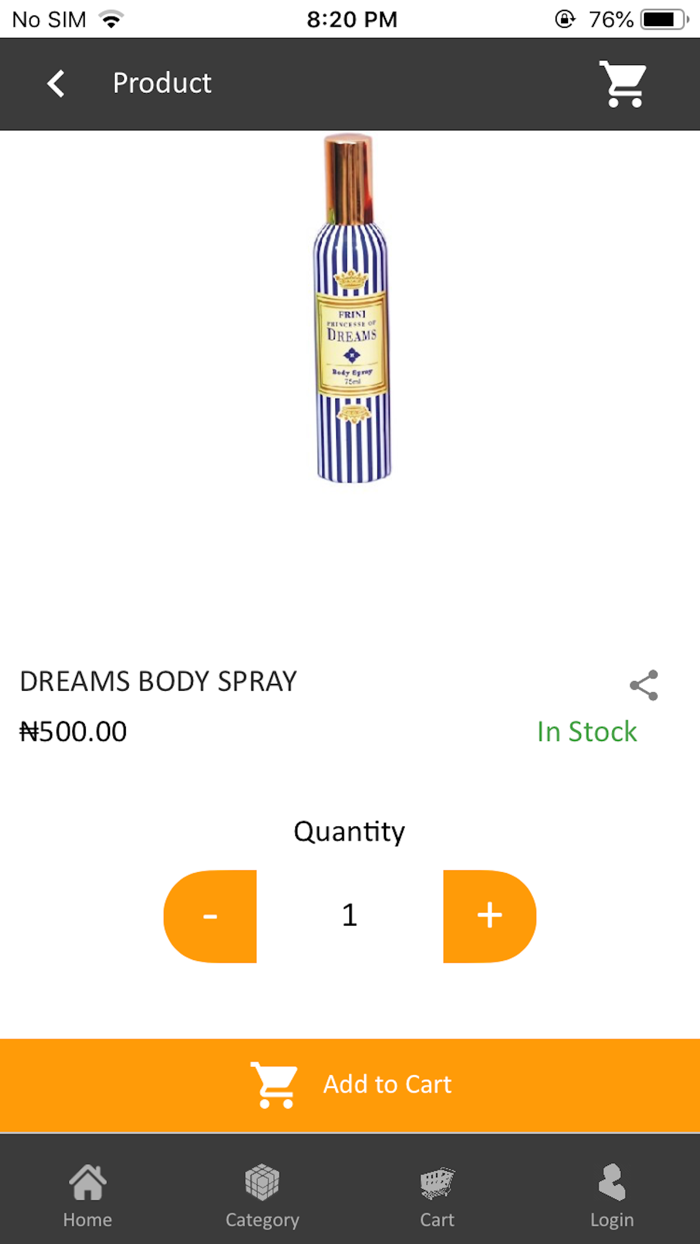Viewport: 700px width, 1244px height.
Task: Tap the In Stock status label
Action: [x=586, y=732]
